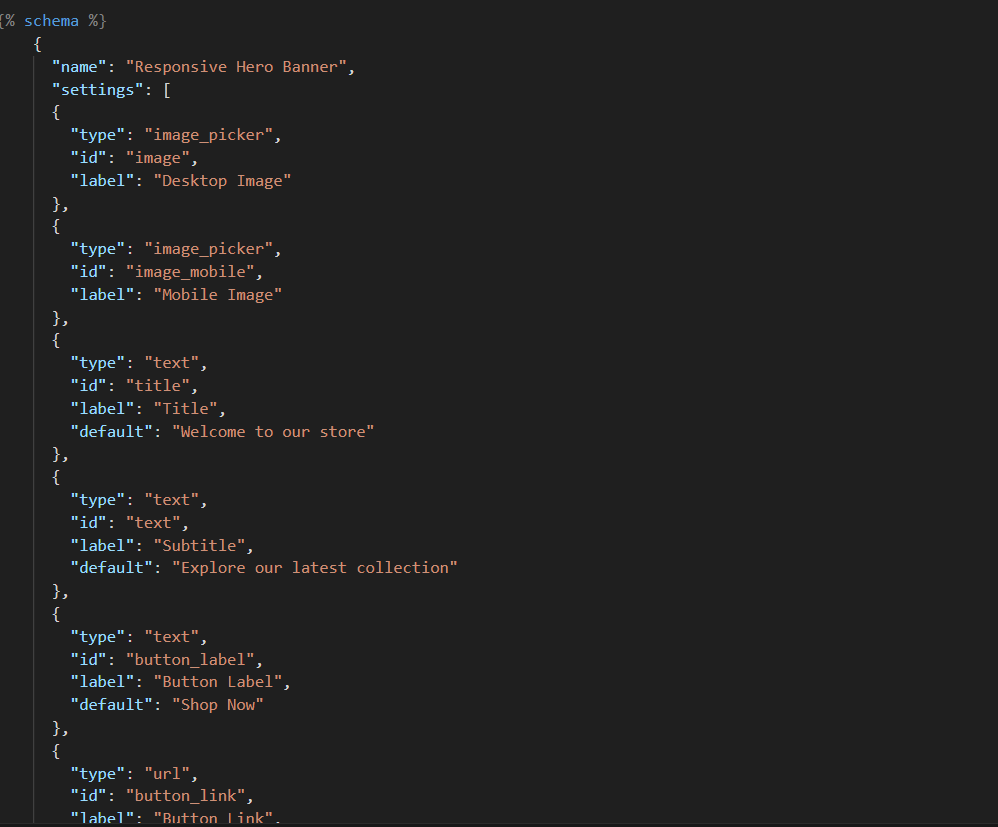Click the "Title" label value
998x827 pixels.
(x=185, y=409)
